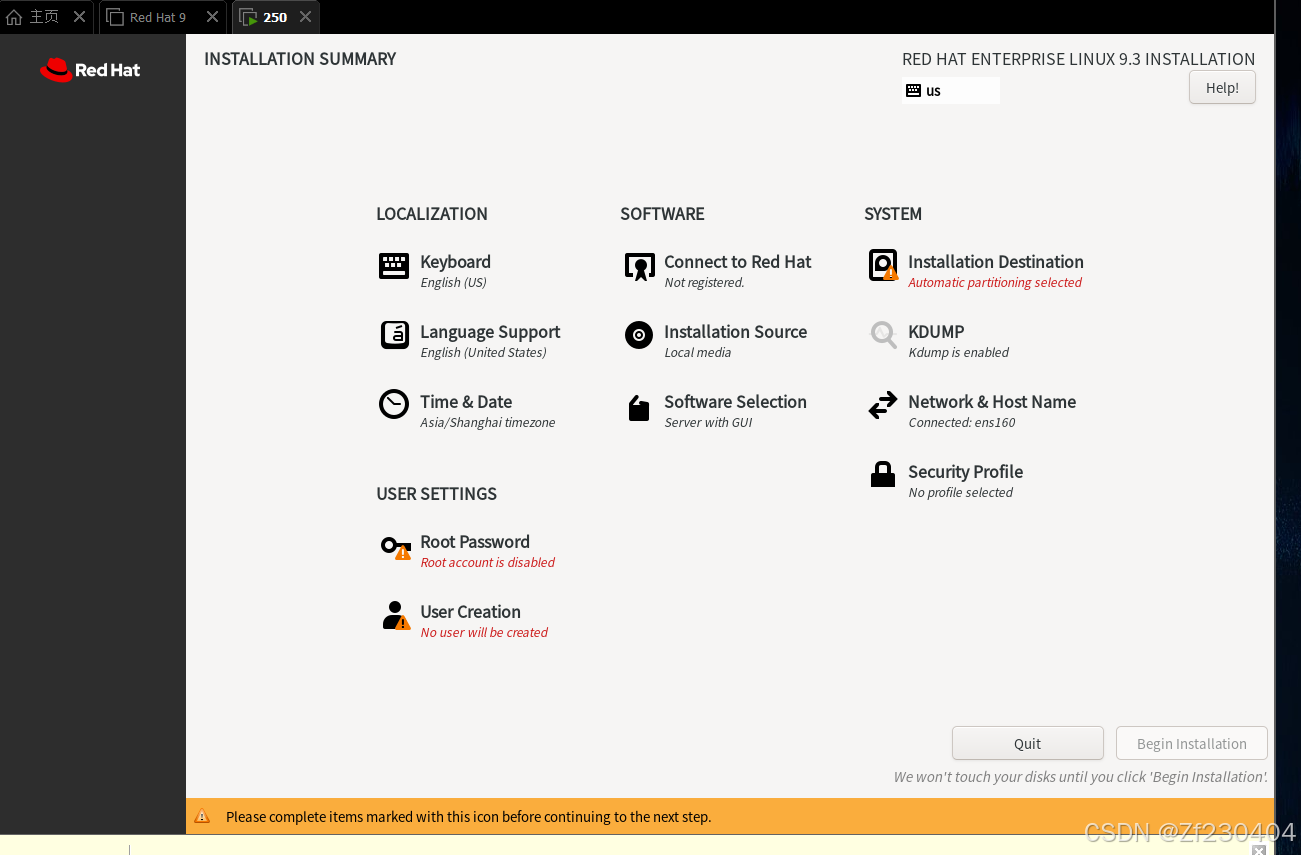Open Installation Source

(x=735, y=332)
